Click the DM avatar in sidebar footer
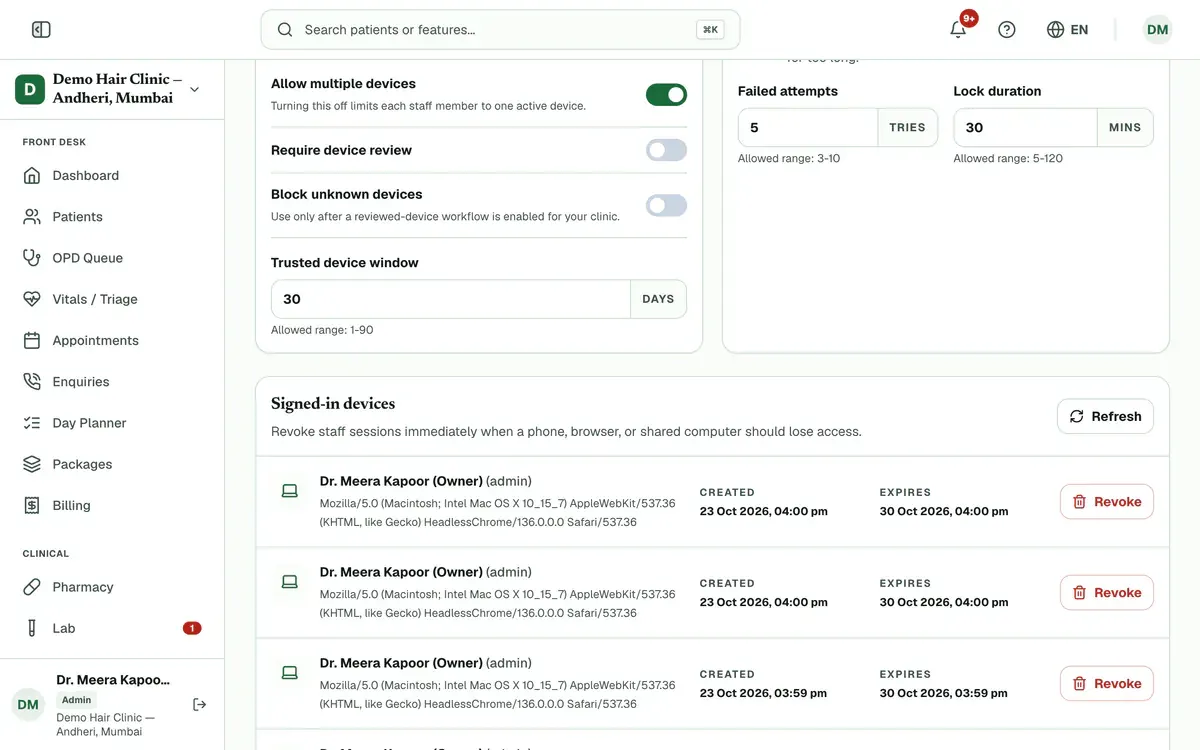Screen dimensions: 1200x750 pos(28,705)
